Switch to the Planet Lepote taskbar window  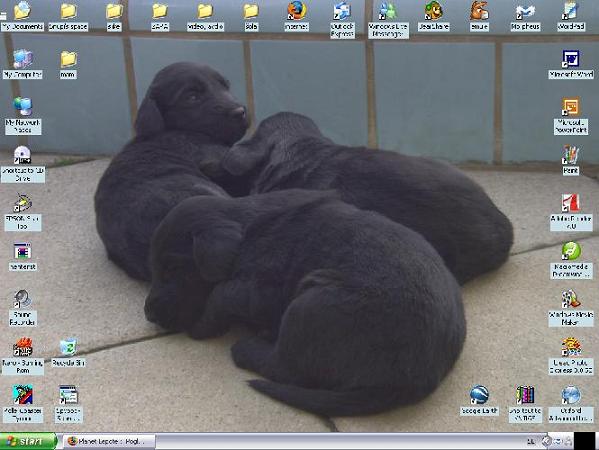(108, 442)
